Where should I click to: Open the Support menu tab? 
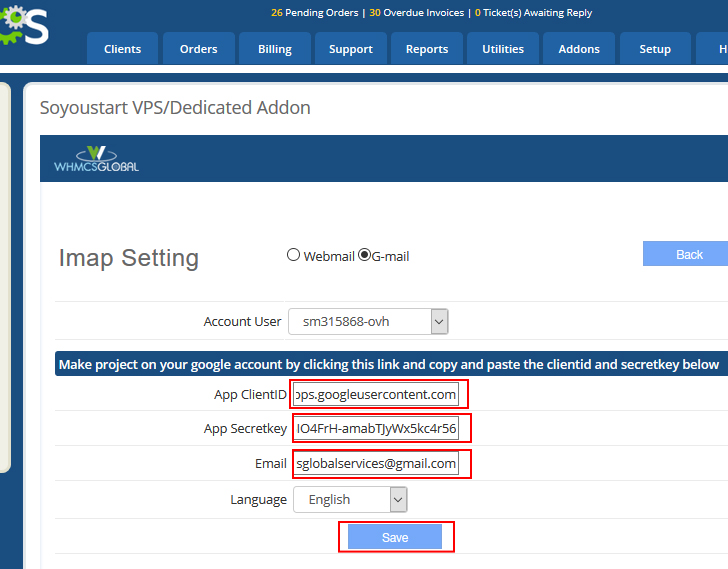tap(351, 49)
